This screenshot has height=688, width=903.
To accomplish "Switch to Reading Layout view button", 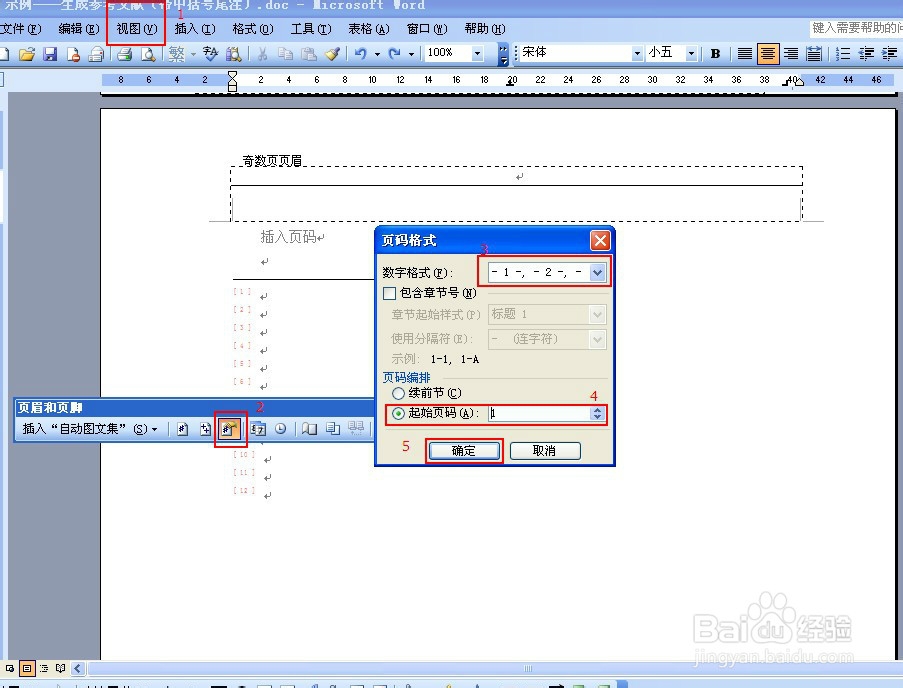I will tap(60, 668).
